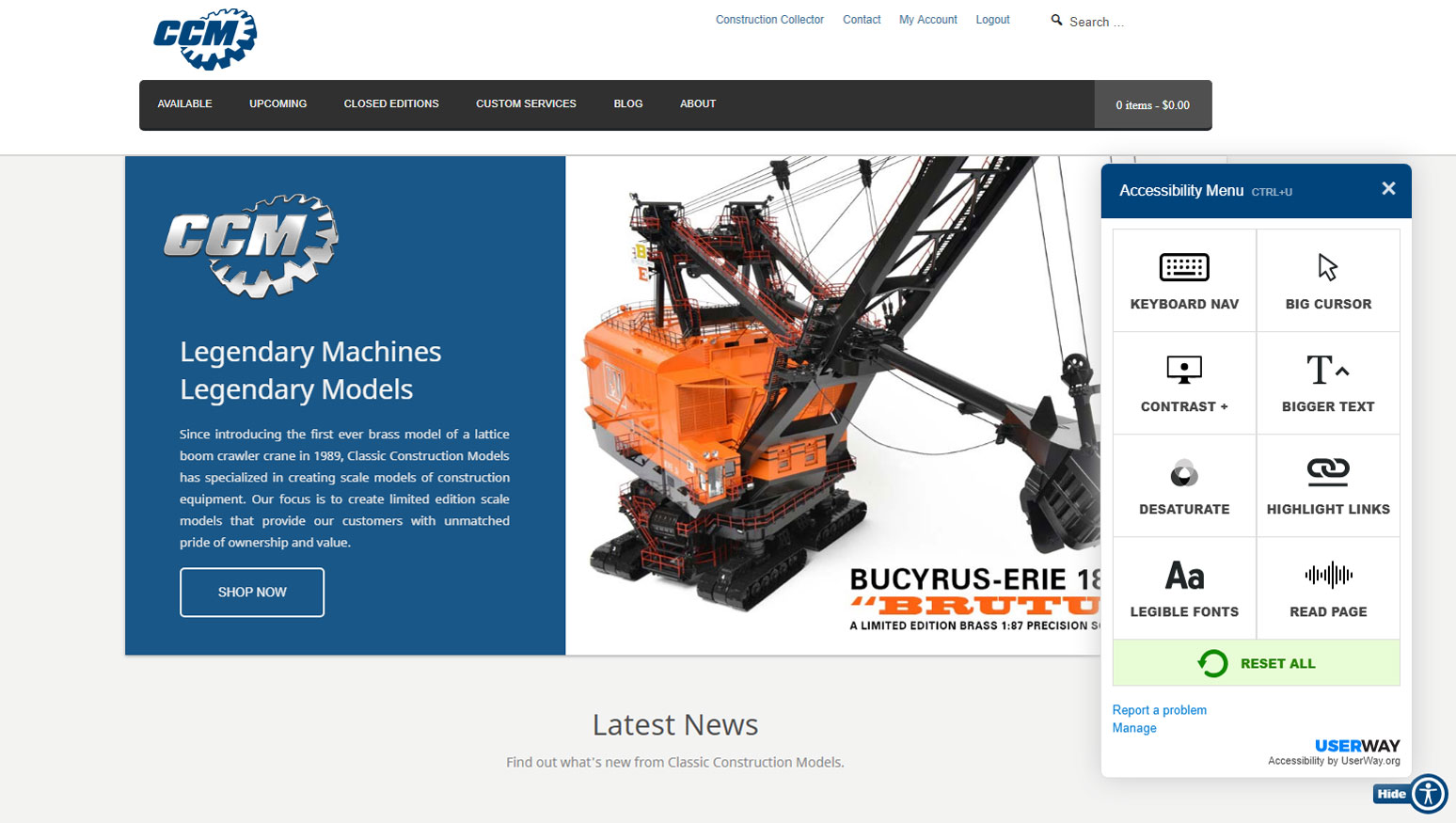
Task: Close the Accessibility Menu panel
Action: click(x=1388, y=189)
